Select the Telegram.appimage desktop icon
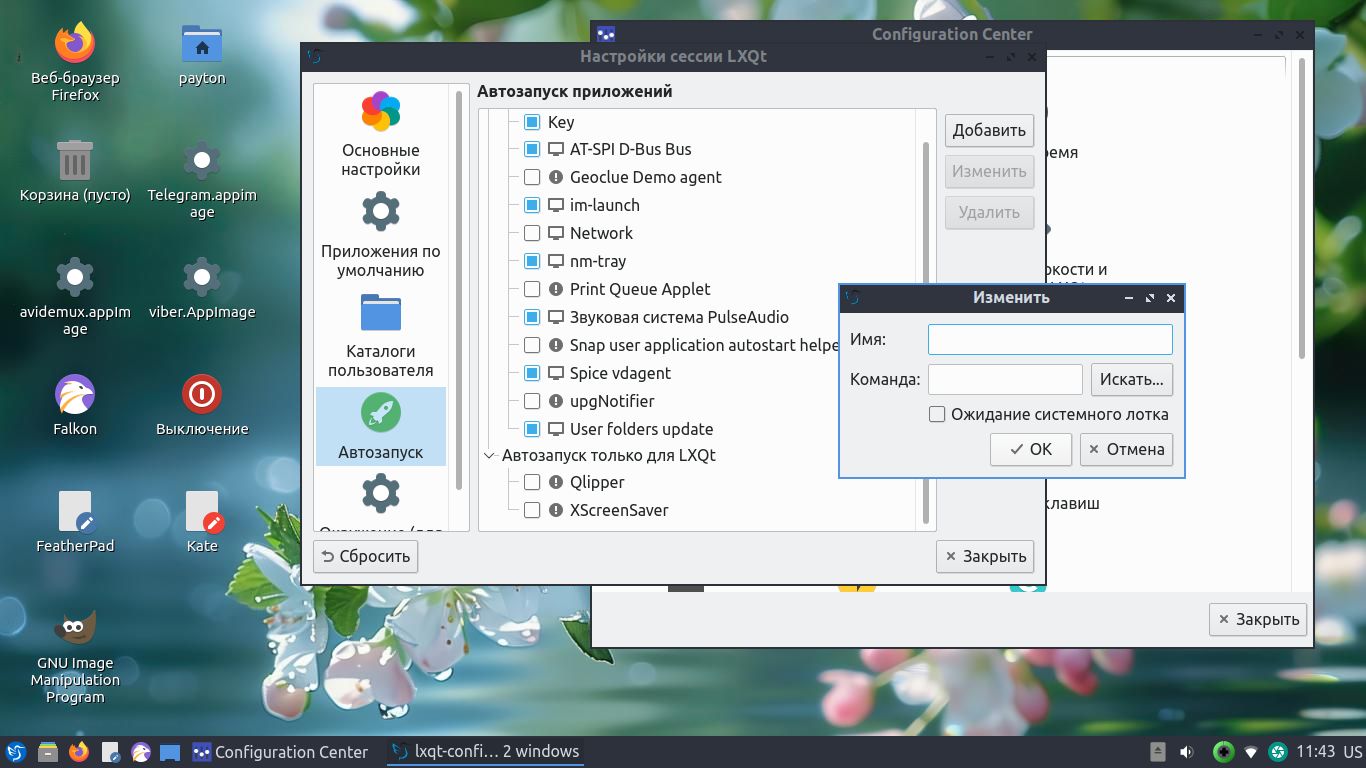The image size is (1366, 768). click(x=202, y=161)
